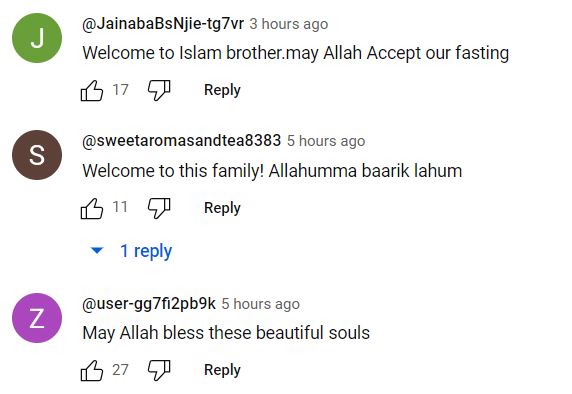Open the @user-gg7fi2pb9k channel link
The width and height of the screenshot is (572, 394).
click(x=149, y=304)
